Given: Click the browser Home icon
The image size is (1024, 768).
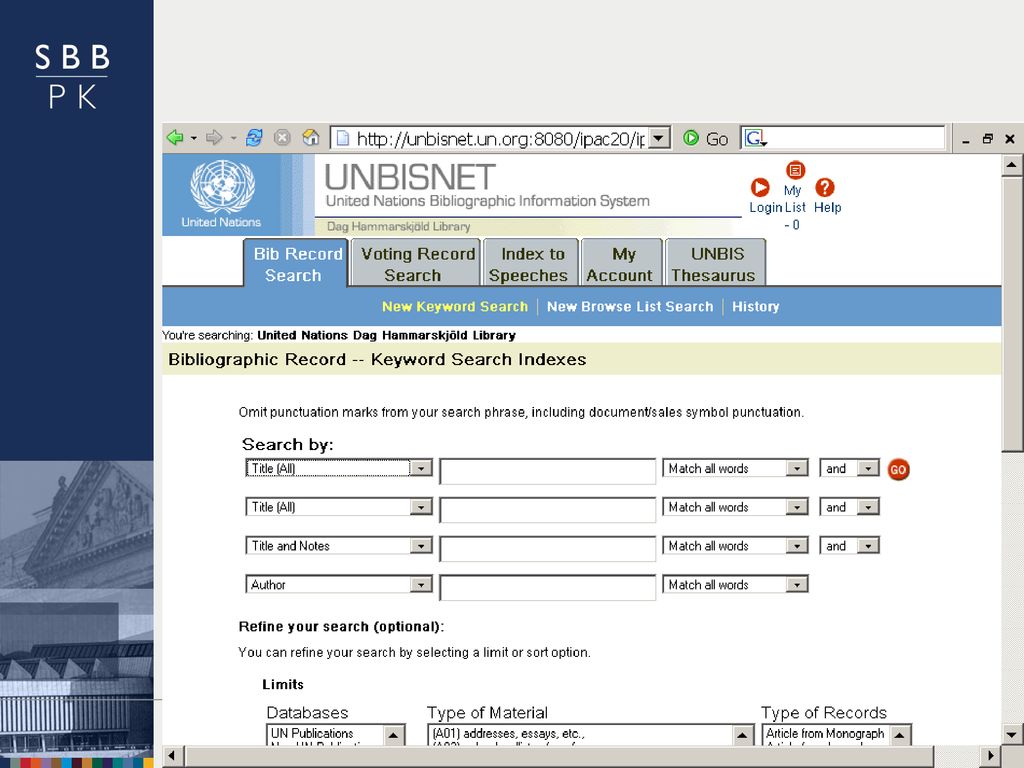Looking at the screenshot, I should pyautogui.click(x=311, y=138).
